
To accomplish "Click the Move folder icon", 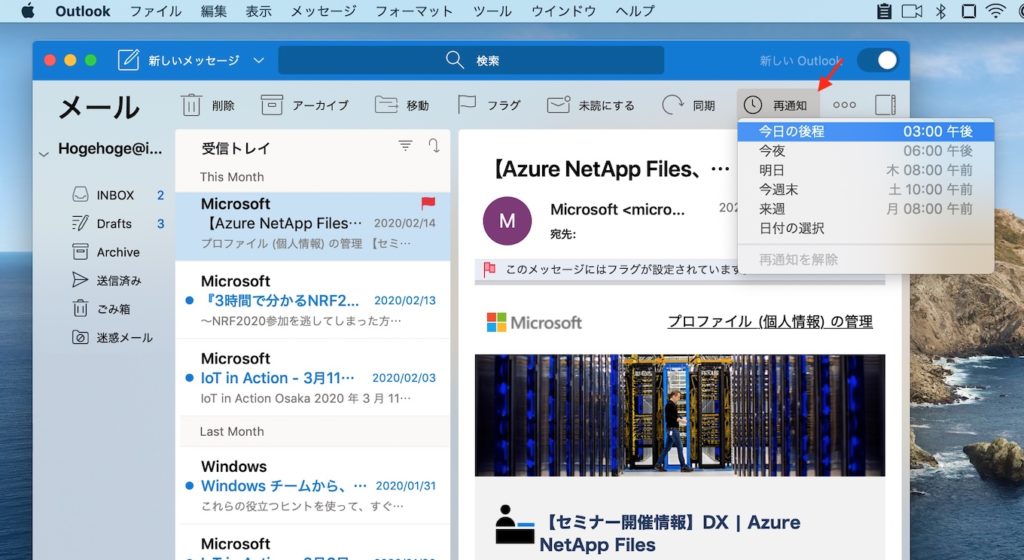I will click(386, 105).
